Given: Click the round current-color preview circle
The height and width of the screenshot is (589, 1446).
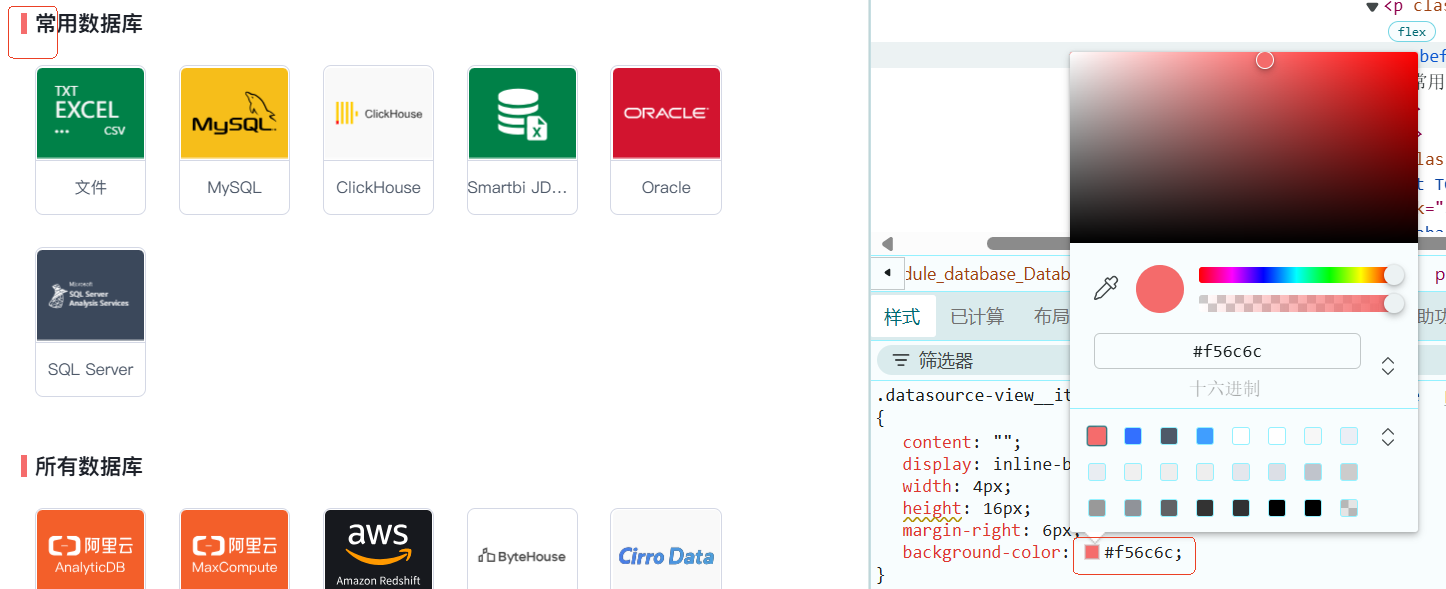Looking at the screenshot, I should [1160, 289].
